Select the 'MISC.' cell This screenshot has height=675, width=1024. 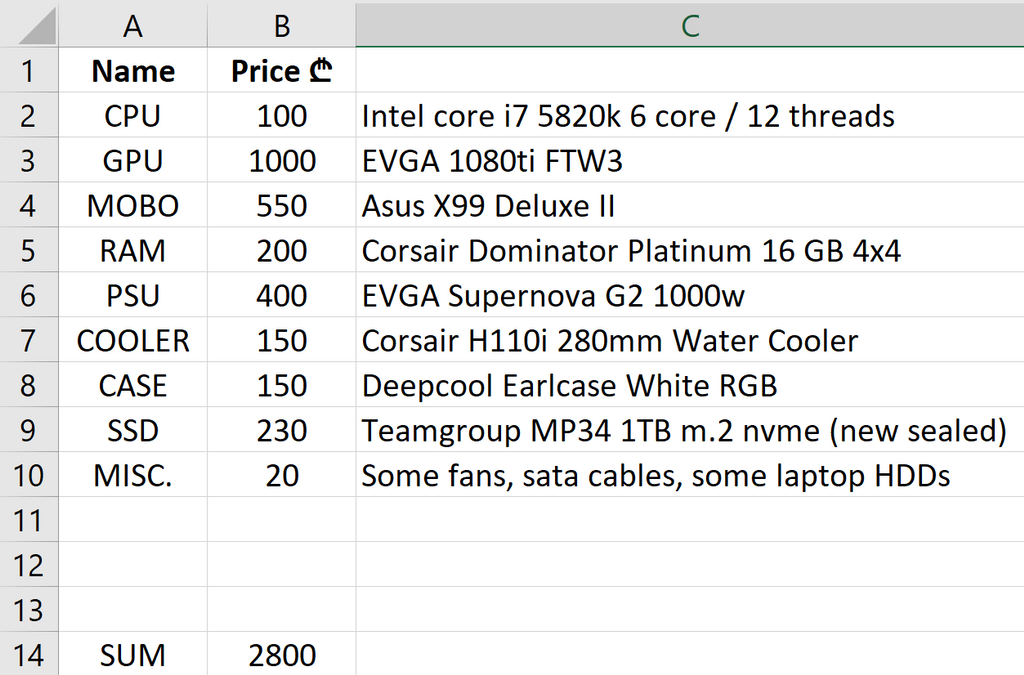pos(133,476)
